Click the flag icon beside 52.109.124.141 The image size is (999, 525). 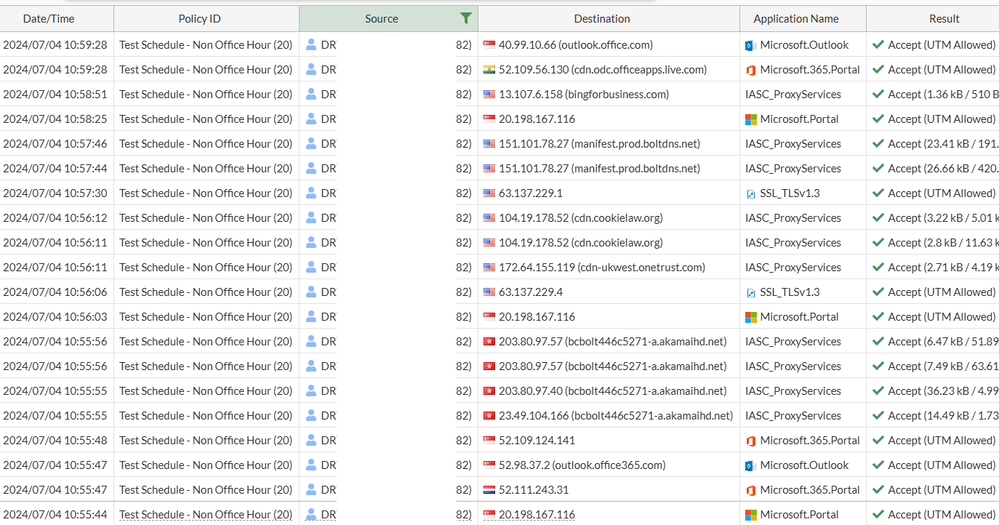tap(489, 440)
